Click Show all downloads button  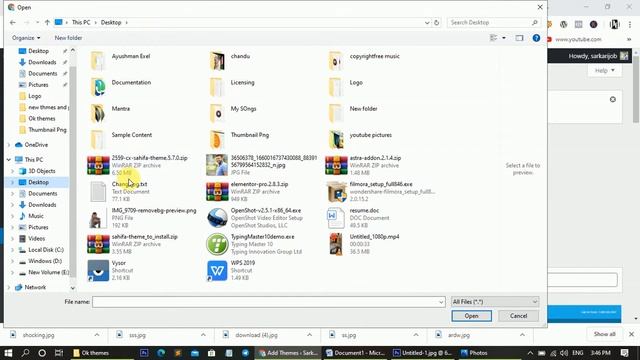[604, 334]
